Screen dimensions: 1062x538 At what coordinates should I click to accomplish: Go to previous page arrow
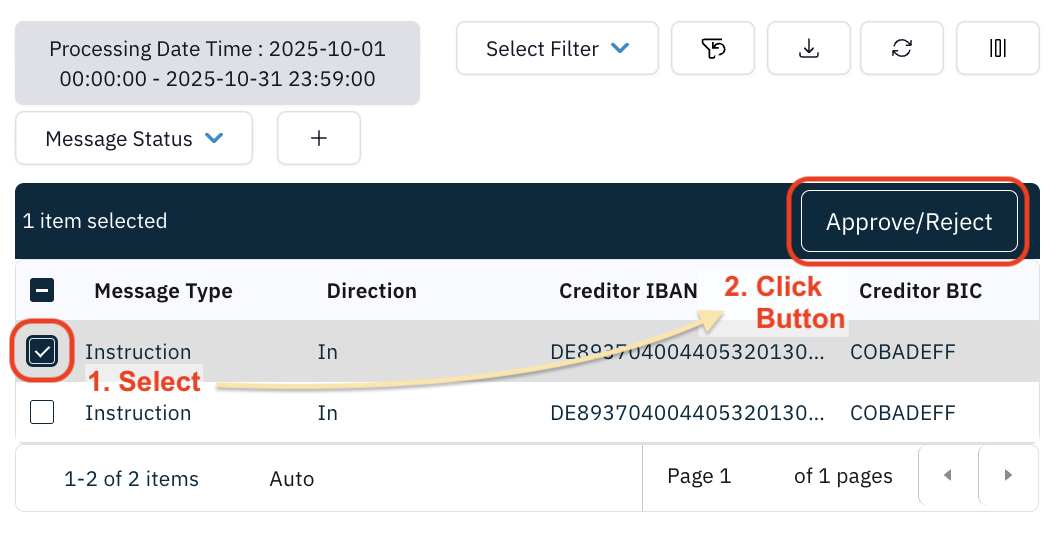(947, 476)
